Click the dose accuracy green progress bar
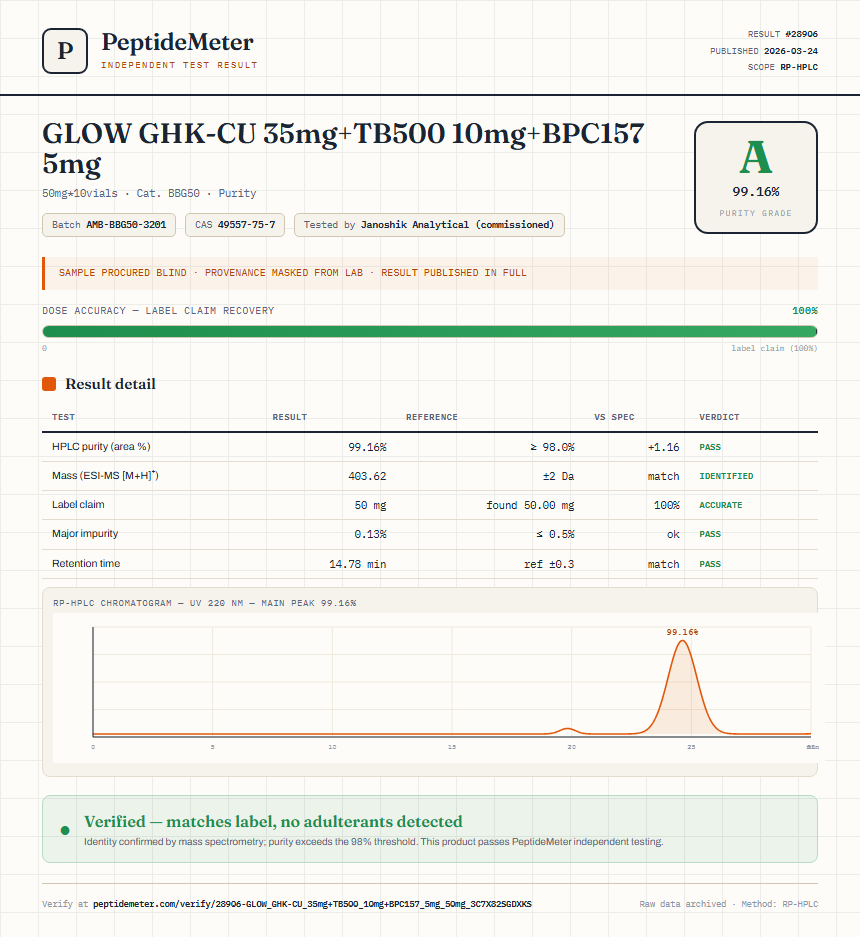Screen dimensions: 860x937 pyautogui.click(x=430, y=332)
